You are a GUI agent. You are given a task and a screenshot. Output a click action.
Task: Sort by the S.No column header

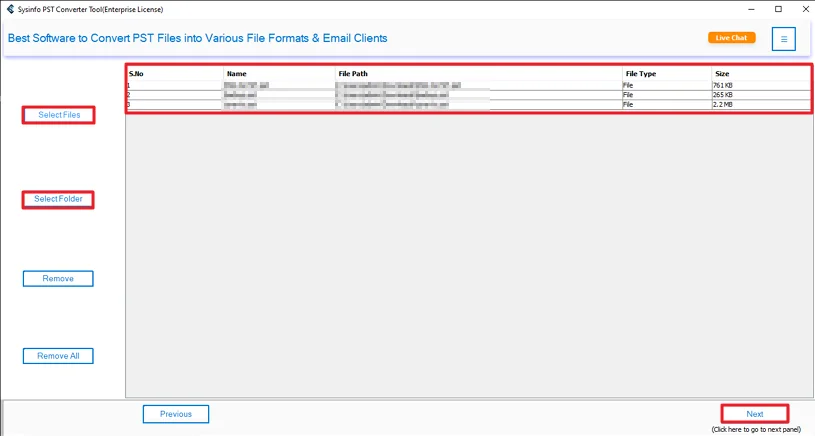[175, 74]
